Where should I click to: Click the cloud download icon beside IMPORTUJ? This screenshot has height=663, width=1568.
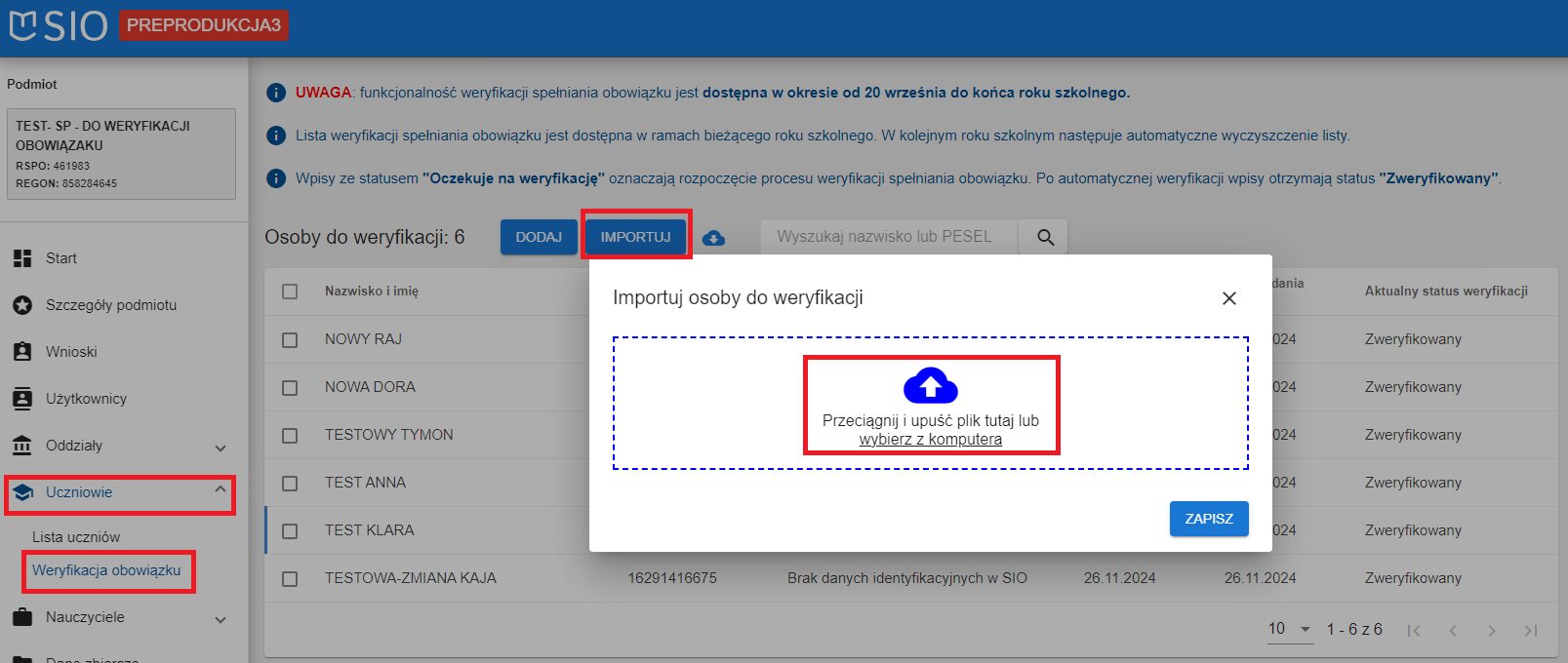click(713, 238)
